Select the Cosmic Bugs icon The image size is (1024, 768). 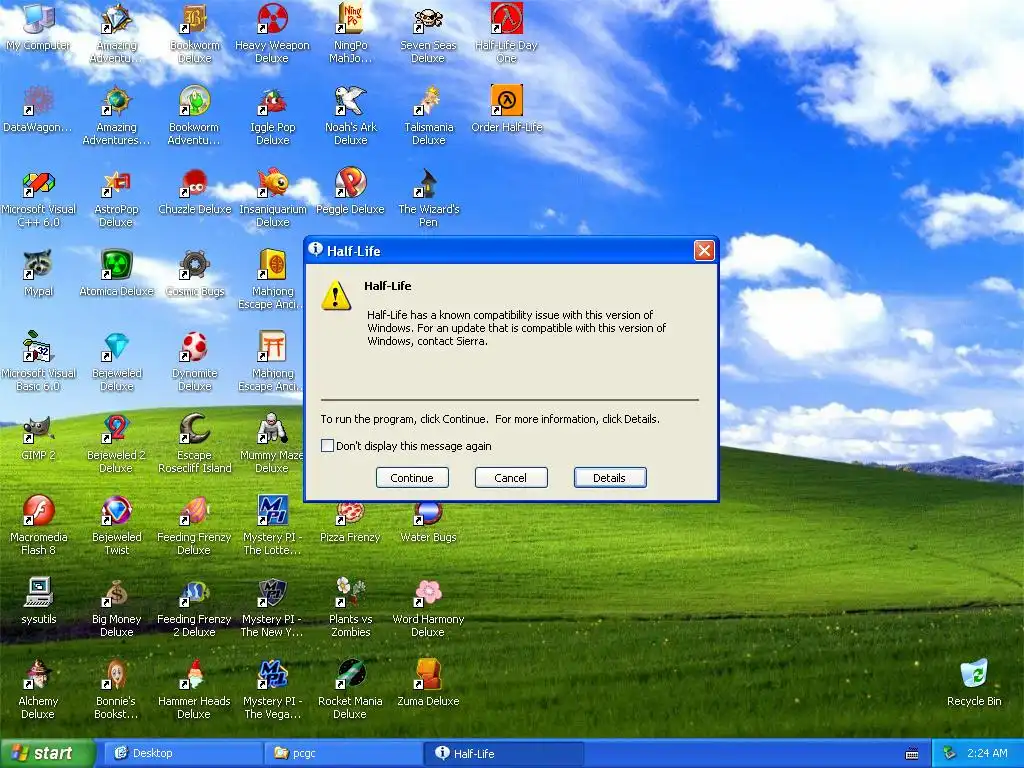[x=195, y=273]
